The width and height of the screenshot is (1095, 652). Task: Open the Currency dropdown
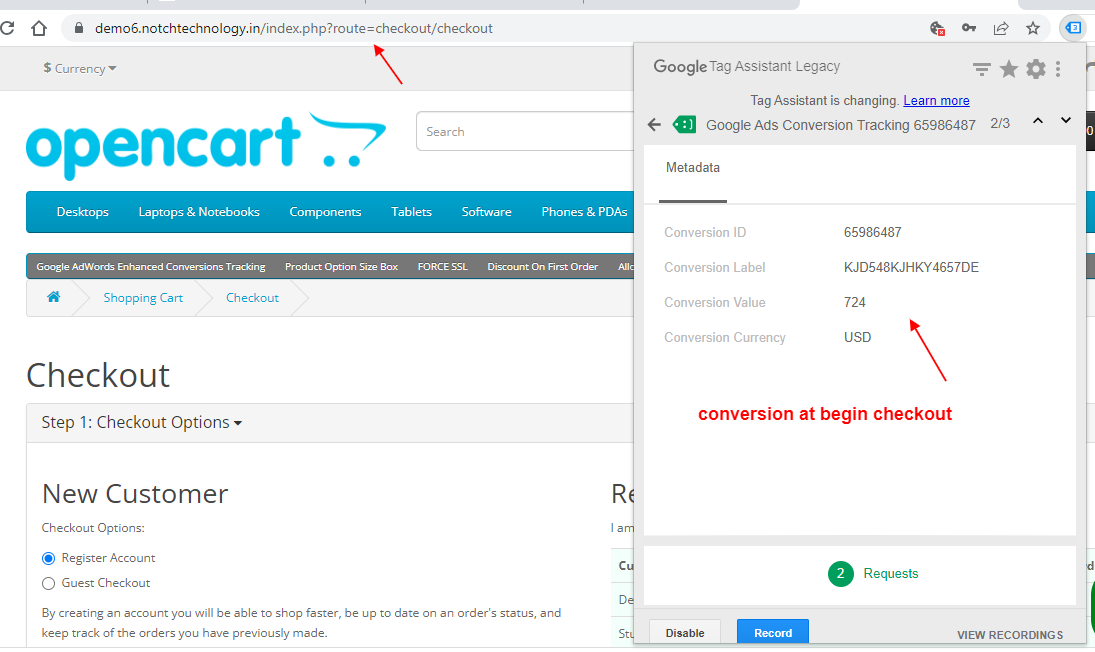click(79, 68)
